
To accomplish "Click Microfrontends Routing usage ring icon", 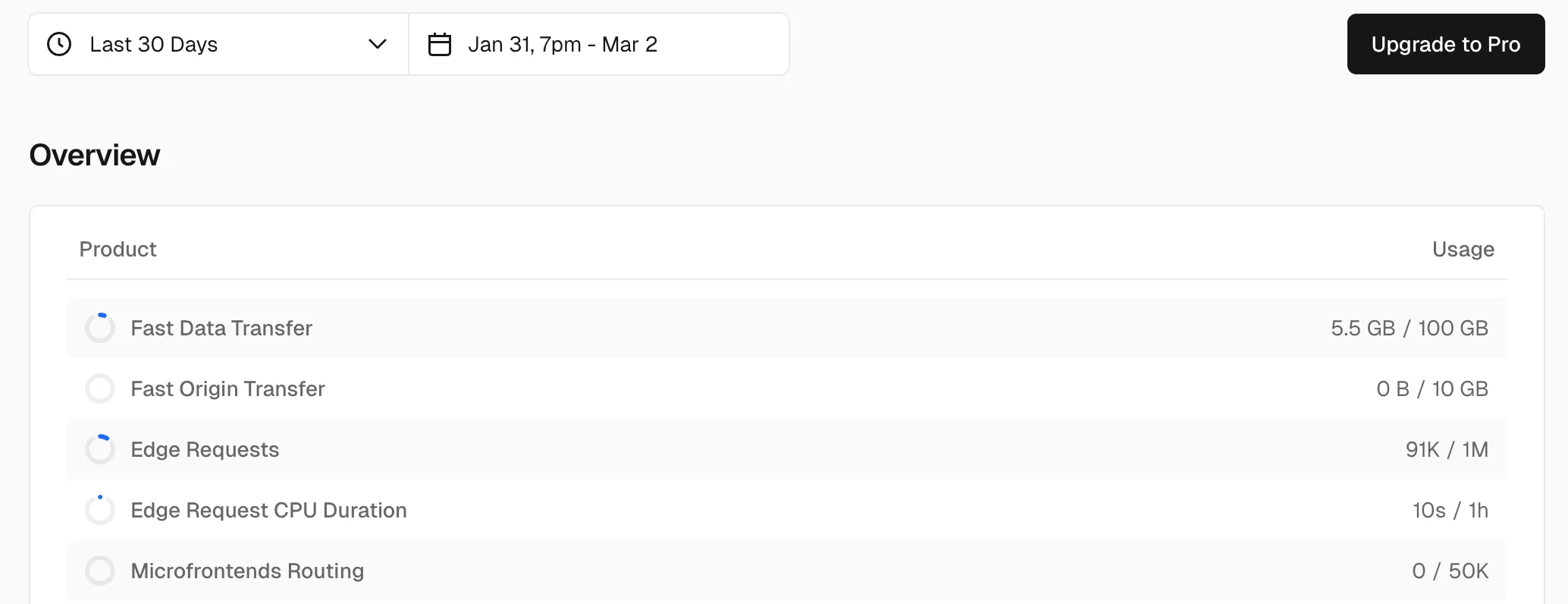I will (x=100, y=571).
